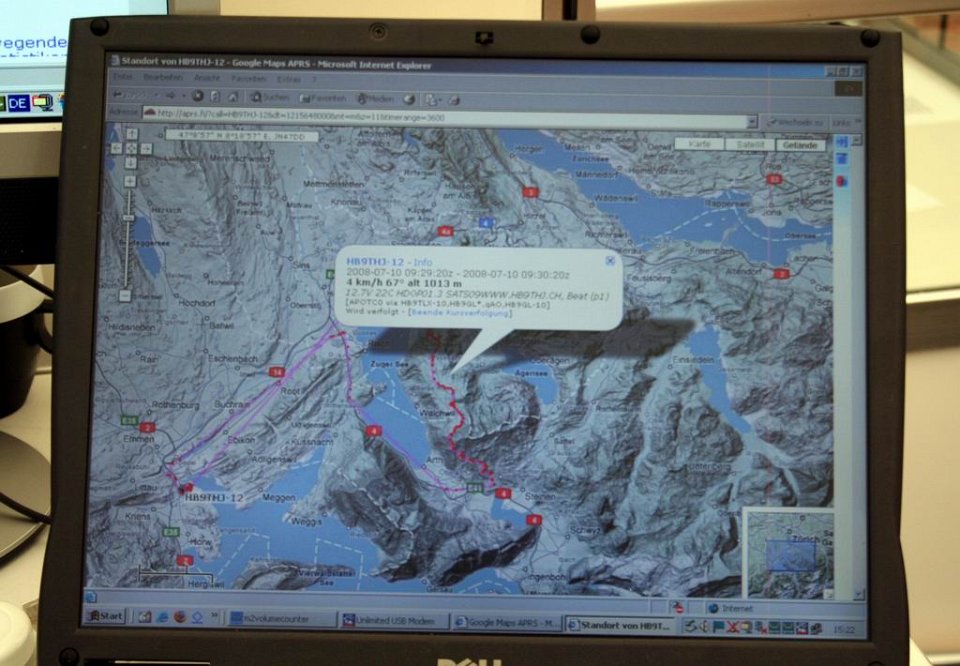The width and height of the screenshot is (960, 666).
Task: Click the top blue sidebar icon beside map
Action: 842,142
